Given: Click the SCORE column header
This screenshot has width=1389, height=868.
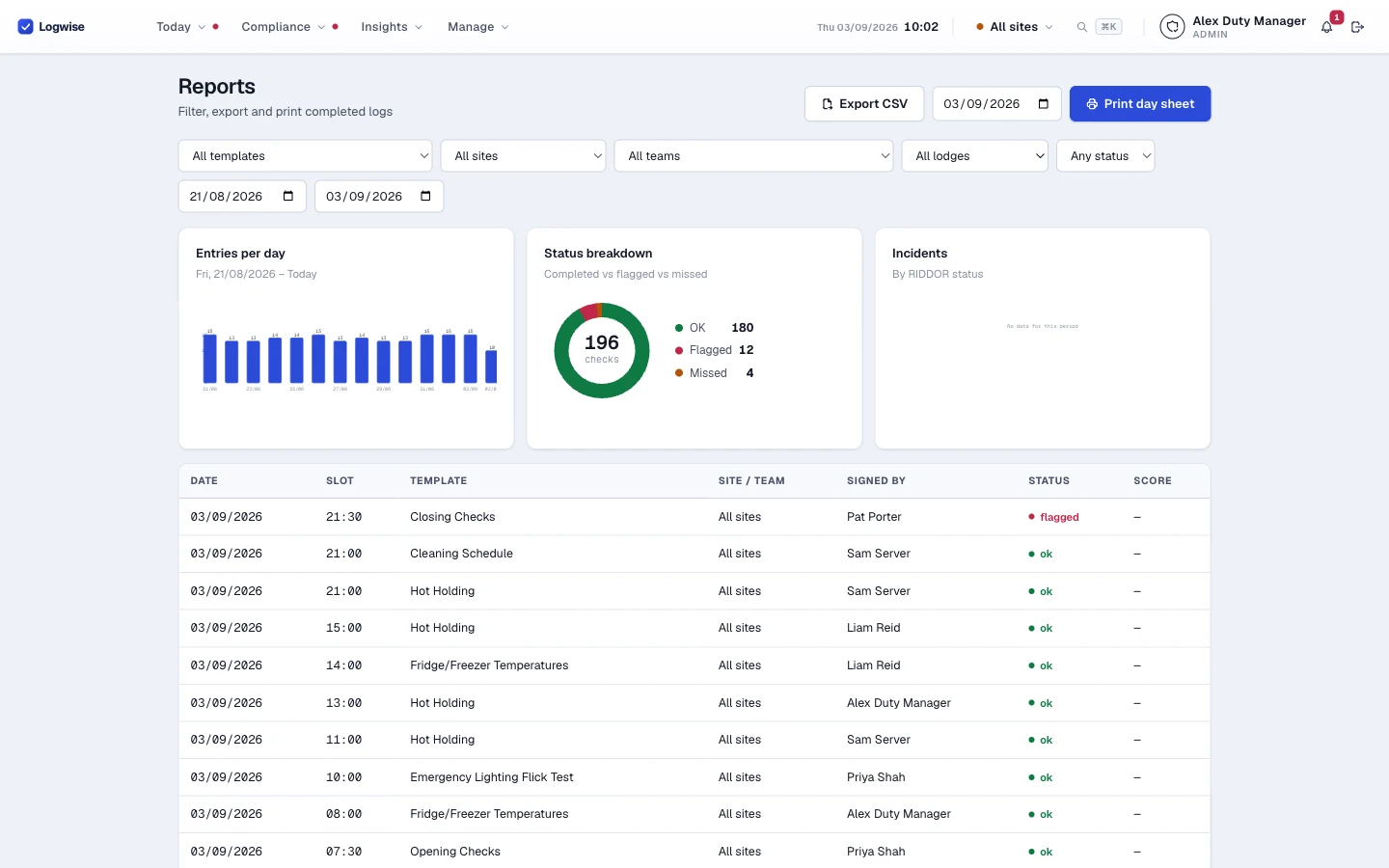Looking at the screenshot, I should (1153, 480).
